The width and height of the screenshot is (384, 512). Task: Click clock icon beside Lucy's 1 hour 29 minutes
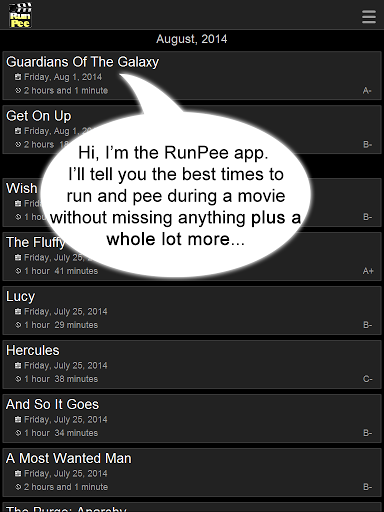(x=18, y=325)
